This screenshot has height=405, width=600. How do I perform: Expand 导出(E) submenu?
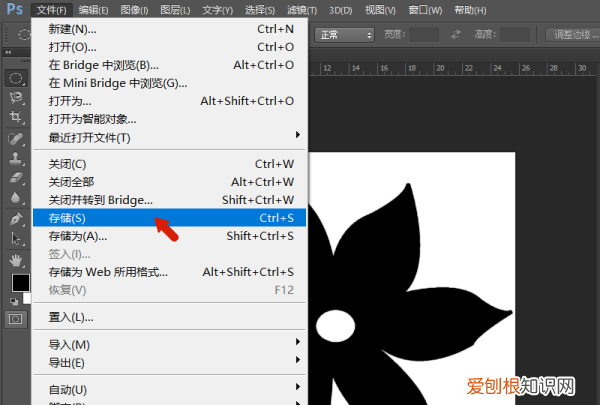pos(170,363)
